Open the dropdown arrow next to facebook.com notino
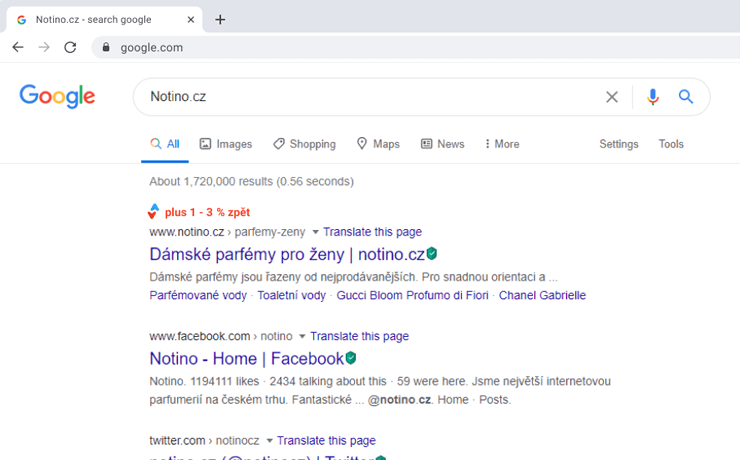The image size is (740, 460). 302,336
